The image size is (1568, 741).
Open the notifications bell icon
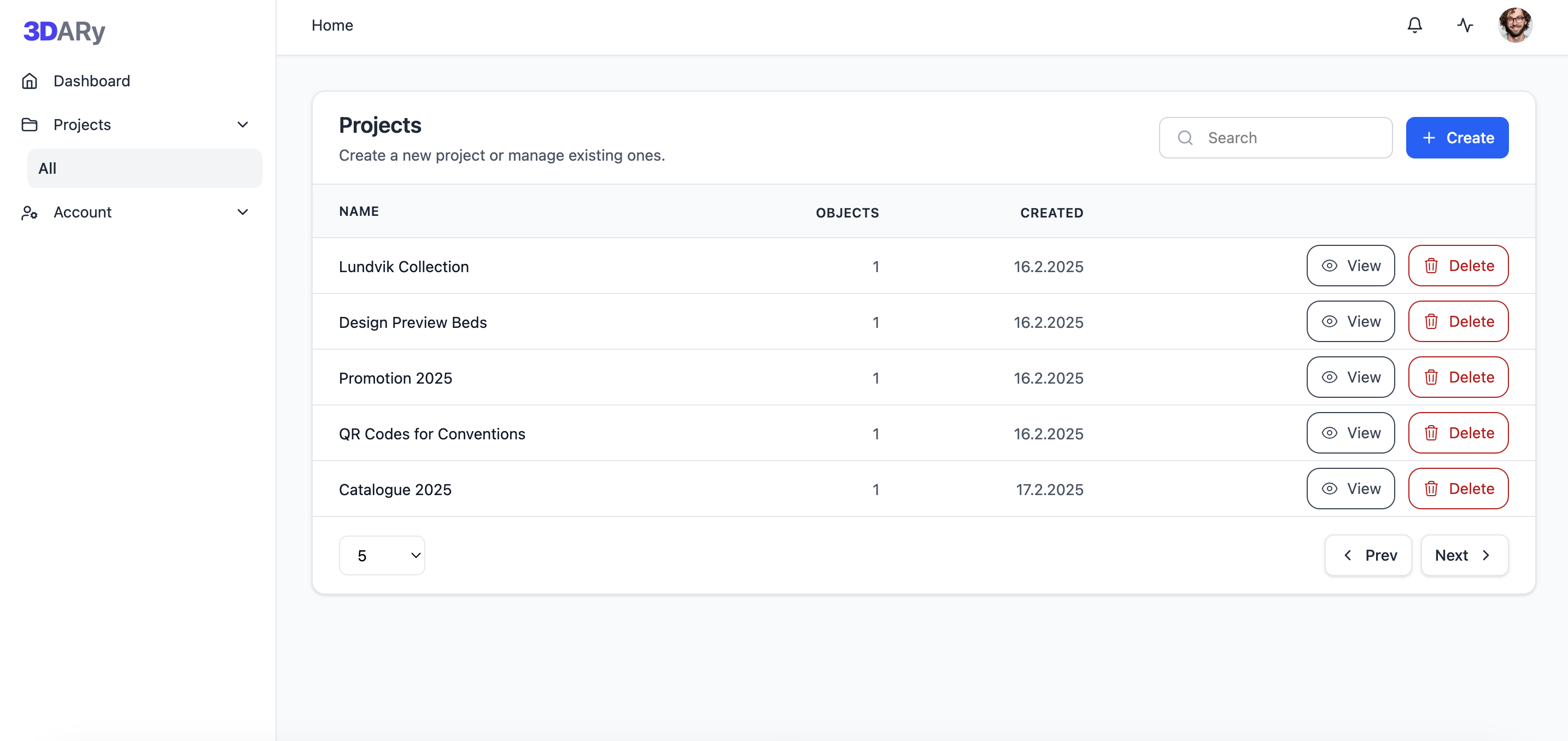(x=1414, y=25)
